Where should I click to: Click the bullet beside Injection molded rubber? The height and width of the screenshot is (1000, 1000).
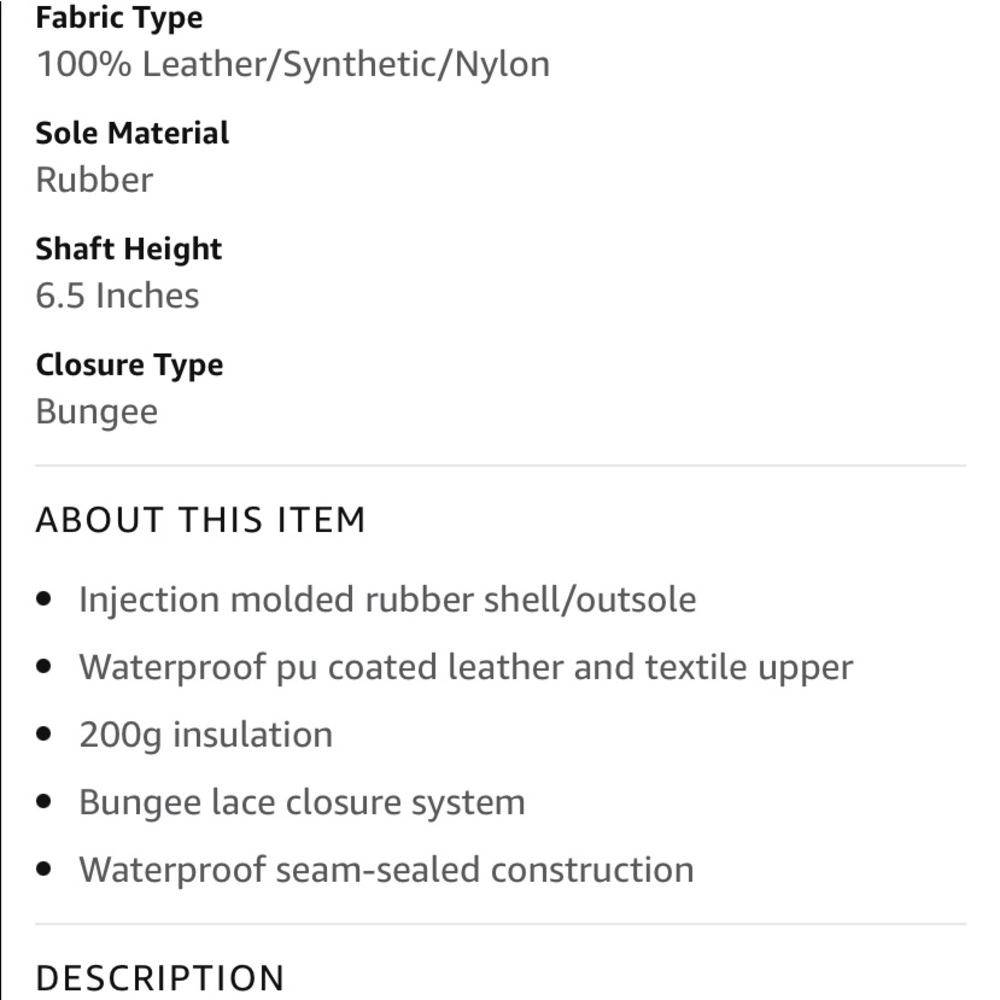pyautogui.click(x=43, y=600)
